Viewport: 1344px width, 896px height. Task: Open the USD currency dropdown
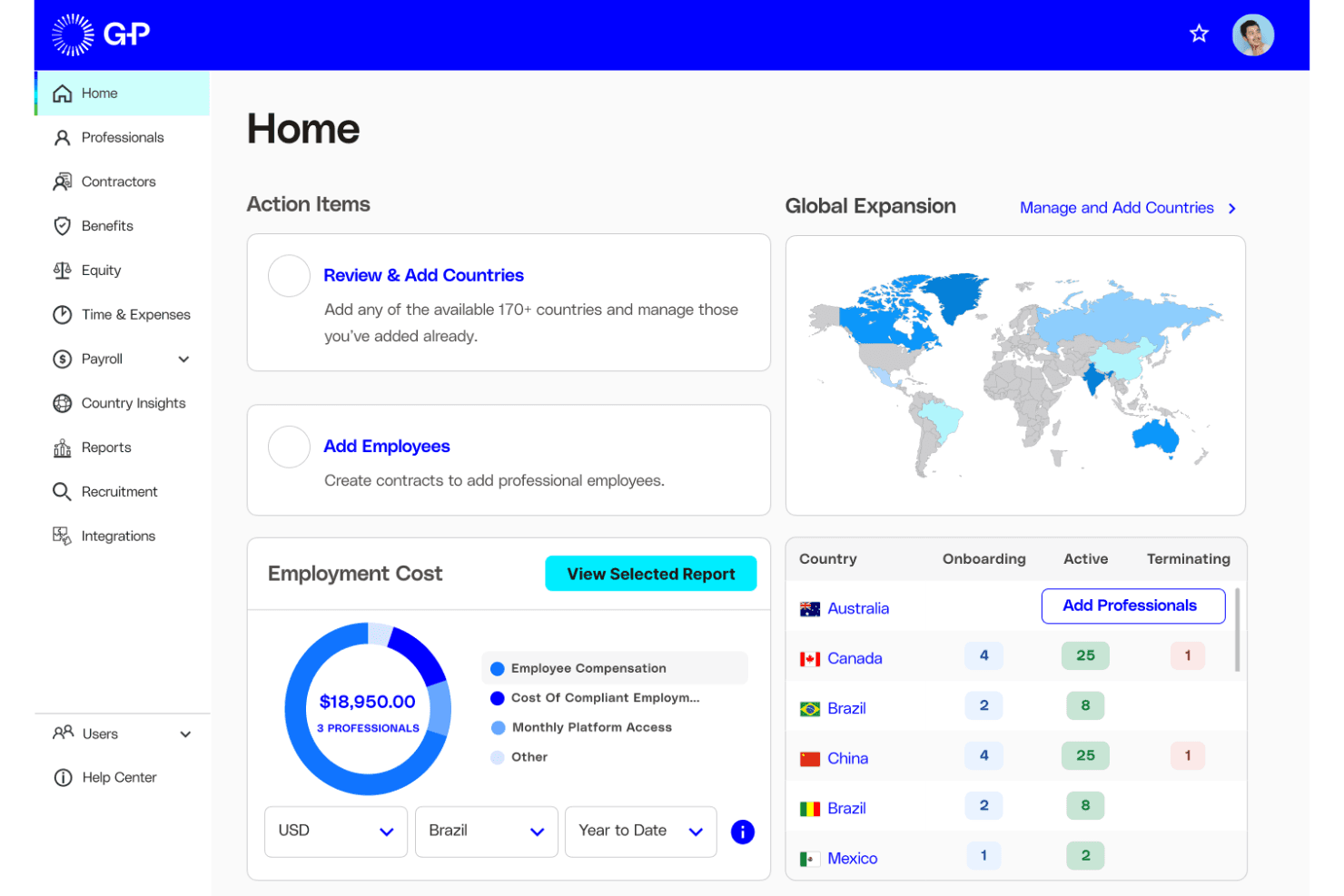tap(336, 832)
